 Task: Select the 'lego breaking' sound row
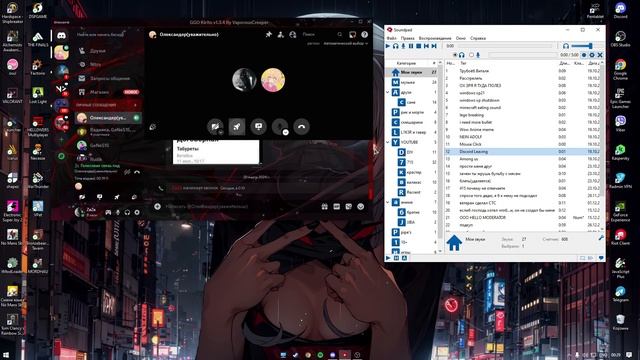tap(522, 115)
